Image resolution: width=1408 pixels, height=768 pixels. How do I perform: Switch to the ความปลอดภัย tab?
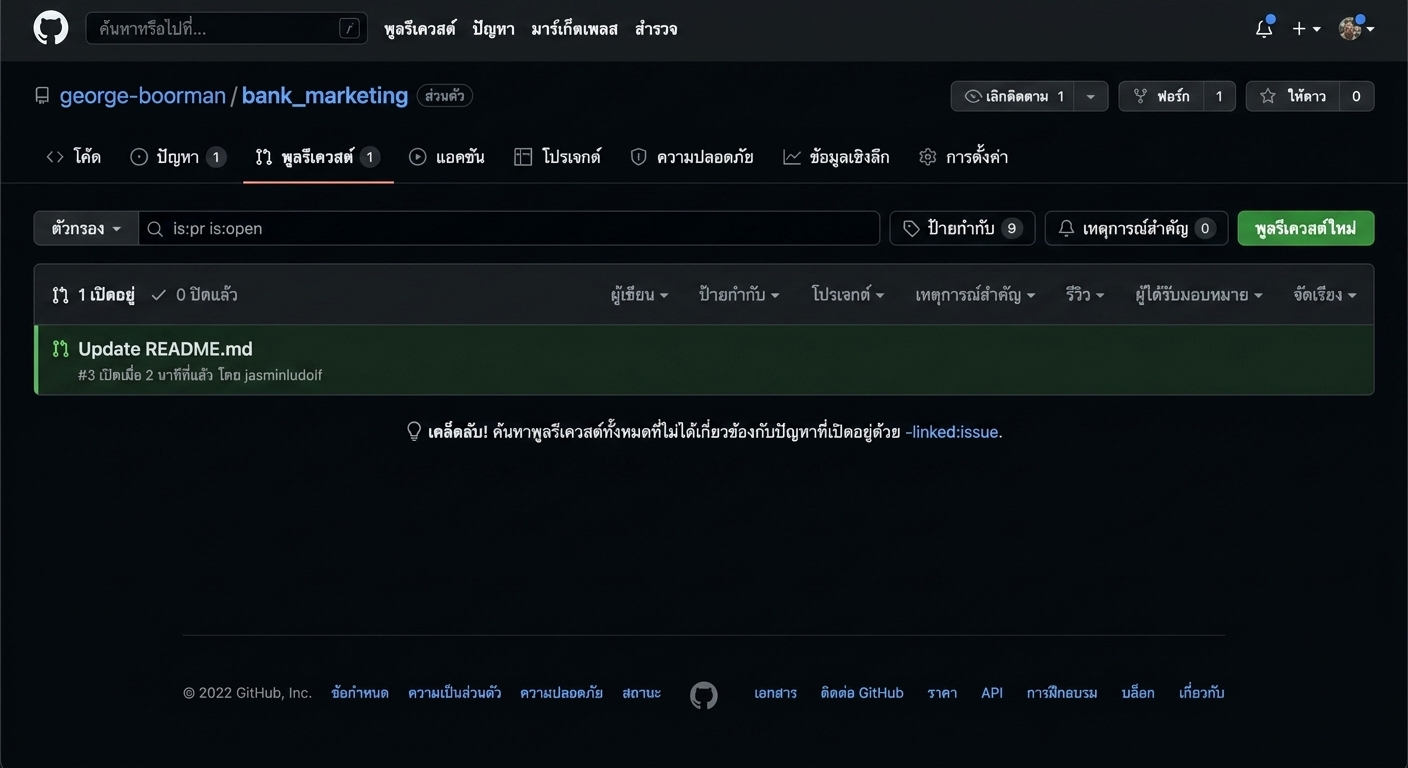point(692,157)
